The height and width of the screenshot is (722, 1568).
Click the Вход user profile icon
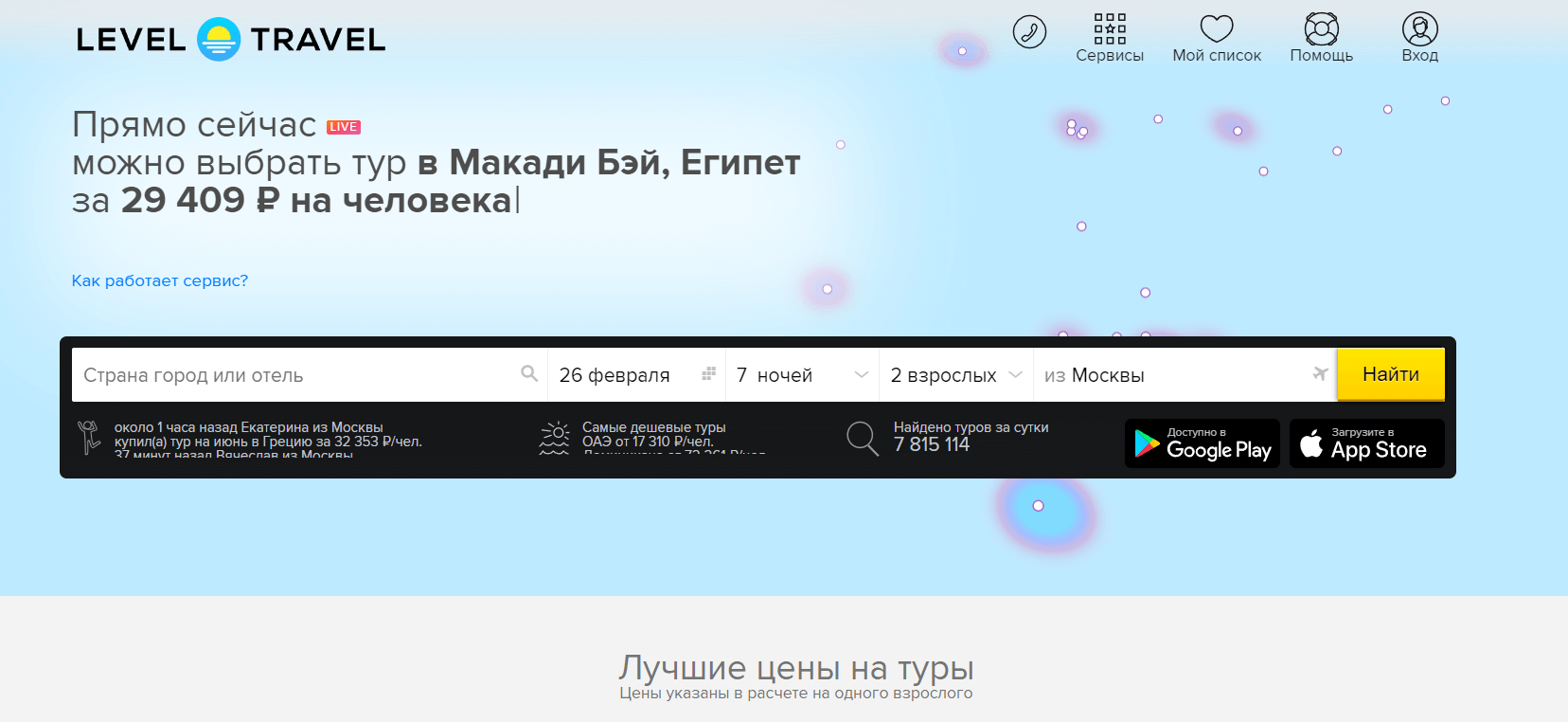click(1419, 29)
